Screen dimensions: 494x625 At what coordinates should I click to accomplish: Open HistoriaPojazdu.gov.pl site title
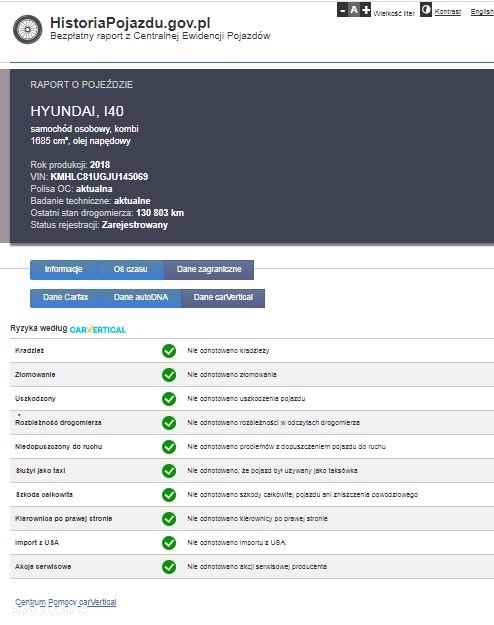pyautogui.click(x=130, y=23)
